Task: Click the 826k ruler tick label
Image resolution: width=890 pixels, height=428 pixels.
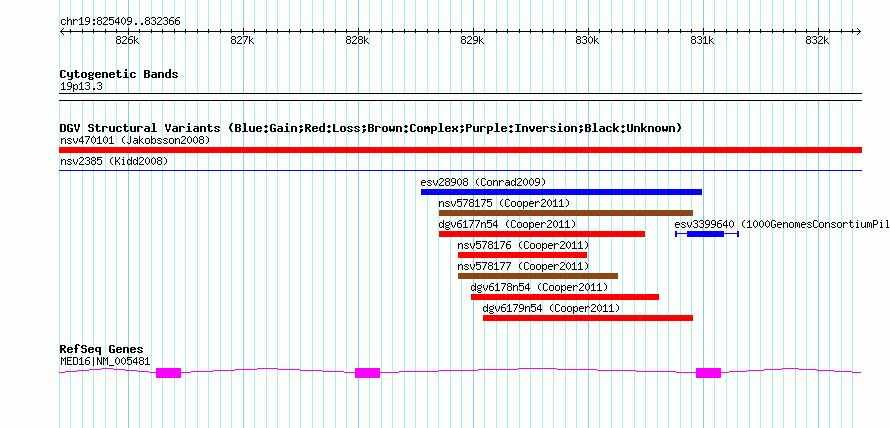Action: pos(127,41)
